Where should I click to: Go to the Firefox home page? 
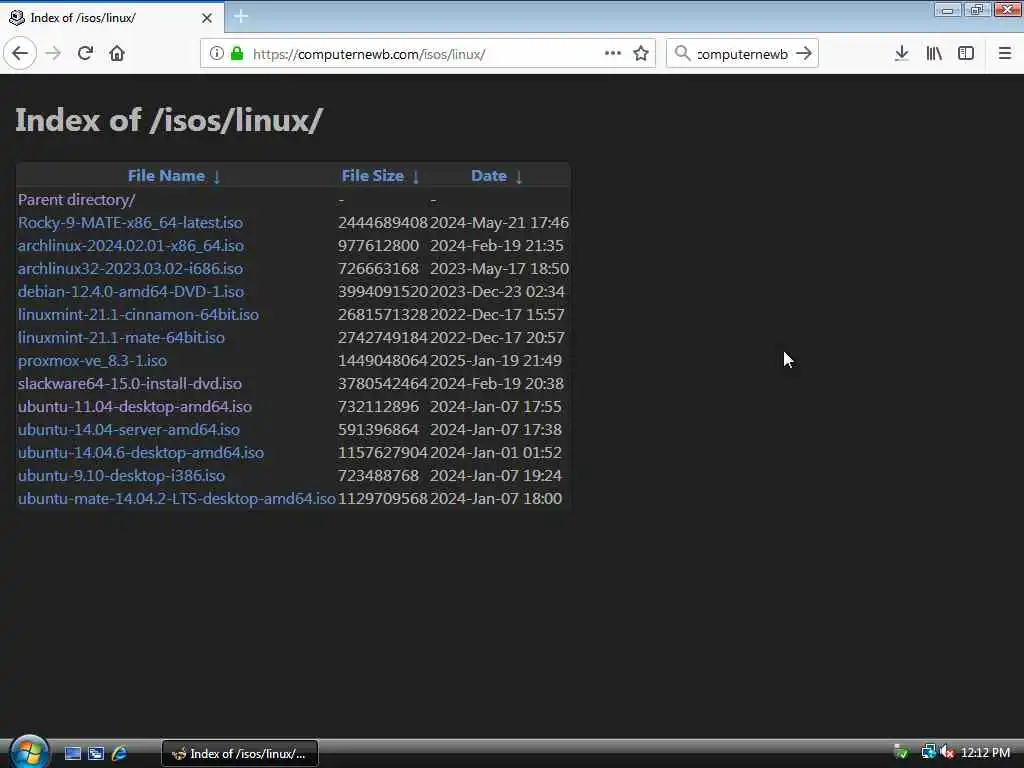(117, 54)
